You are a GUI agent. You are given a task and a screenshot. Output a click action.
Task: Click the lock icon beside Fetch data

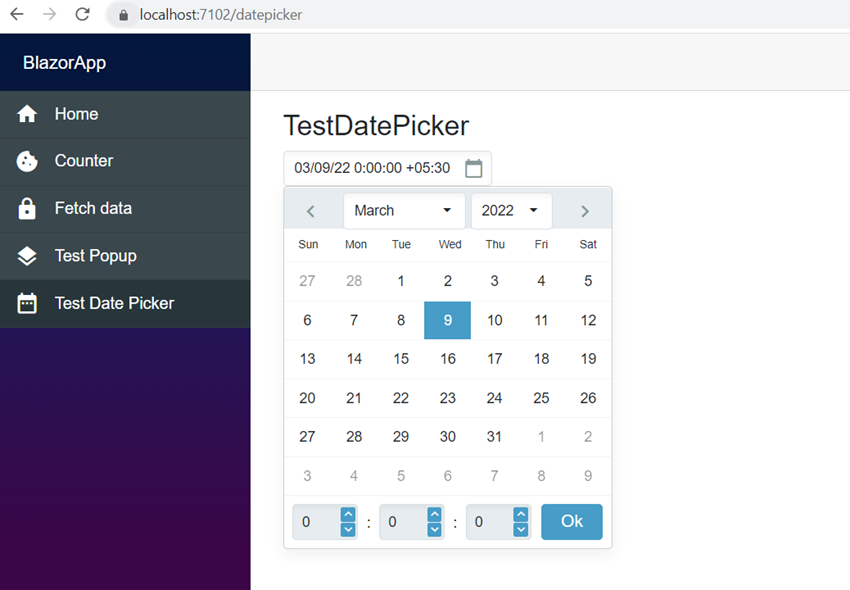tap(27, 208)
